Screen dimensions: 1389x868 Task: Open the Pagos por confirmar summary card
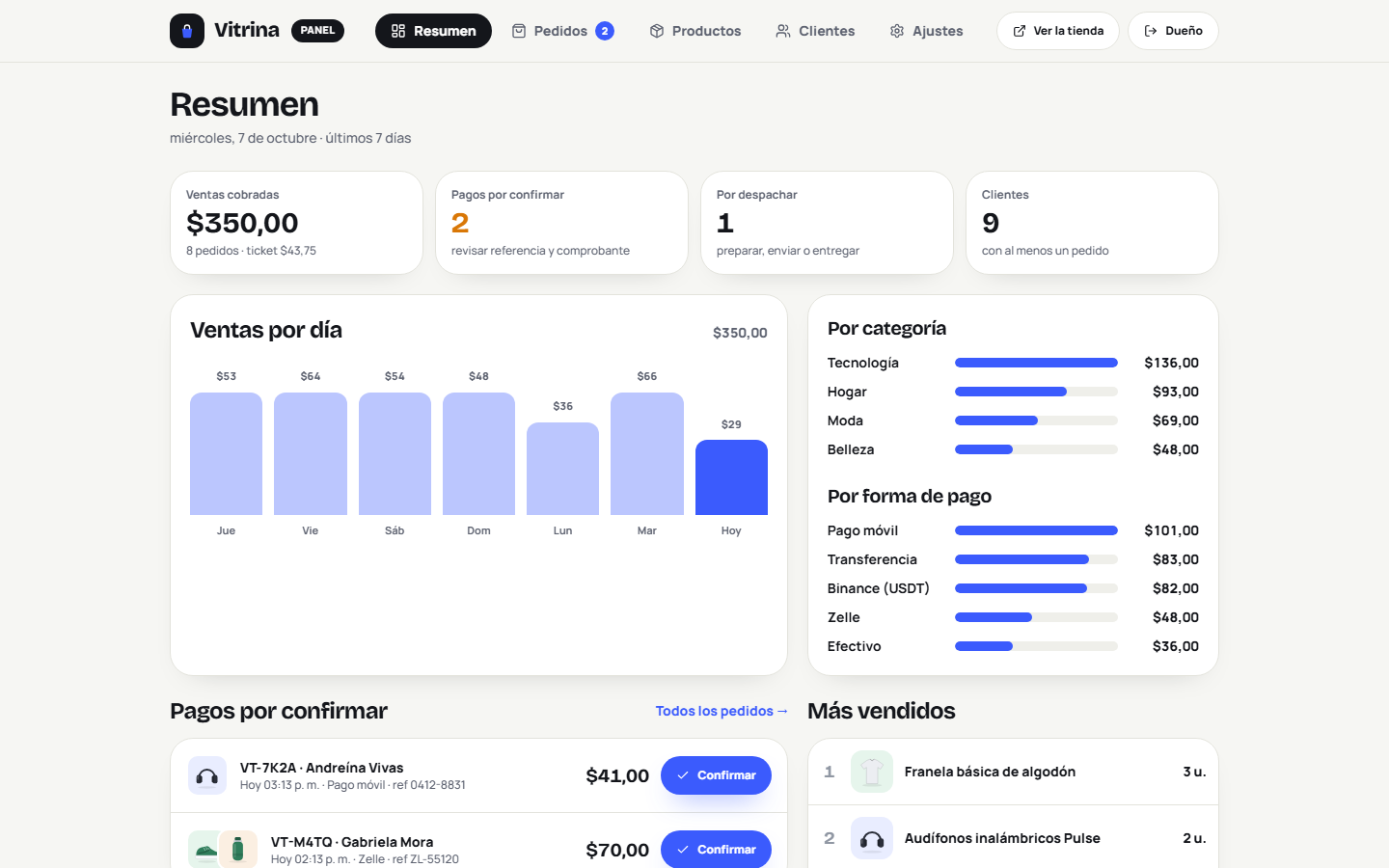(x=561, y=223)
